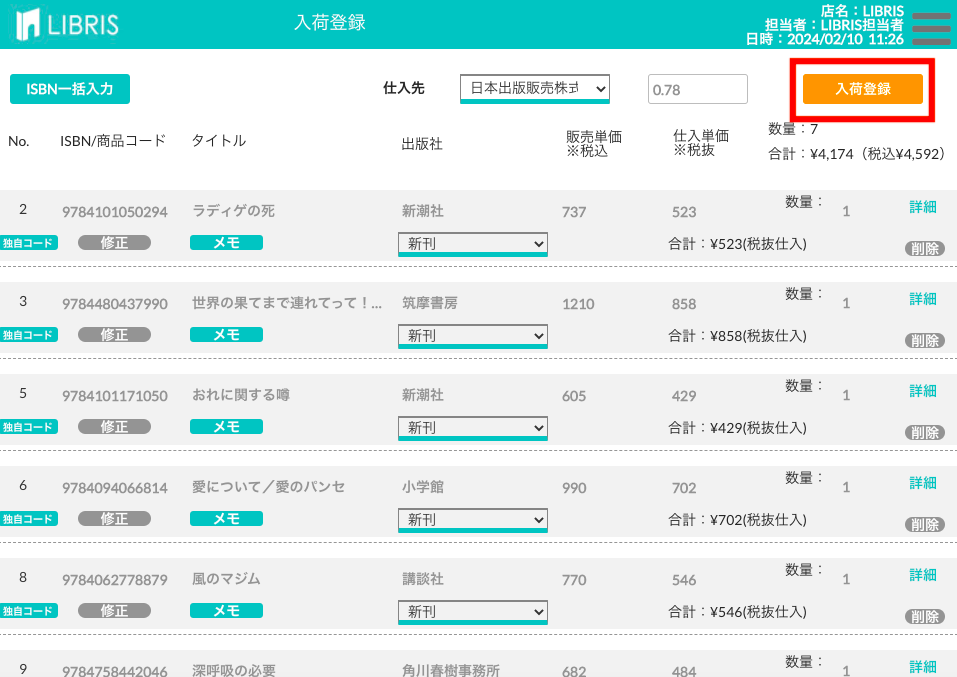Click title 愛について／愛のパンセ
The image size is (957, 677).
(x=269, y=487)
